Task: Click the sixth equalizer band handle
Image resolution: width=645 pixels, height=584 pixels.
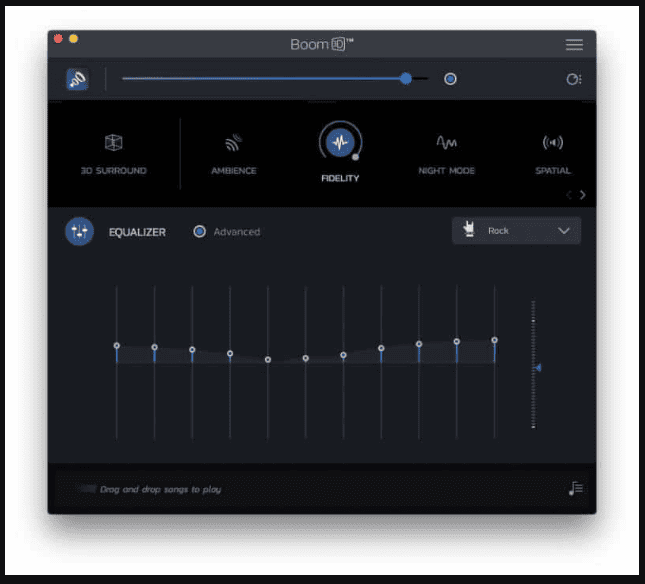Action: (x=306, y=358)
